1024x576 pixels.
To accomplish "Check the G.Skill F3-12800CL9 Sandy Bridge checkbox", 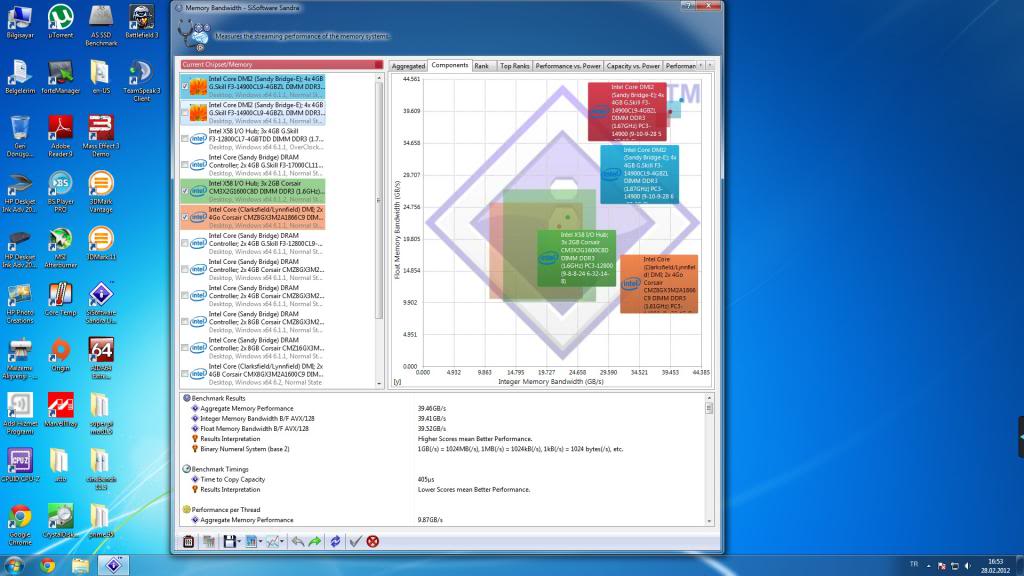I will [185, 243].
